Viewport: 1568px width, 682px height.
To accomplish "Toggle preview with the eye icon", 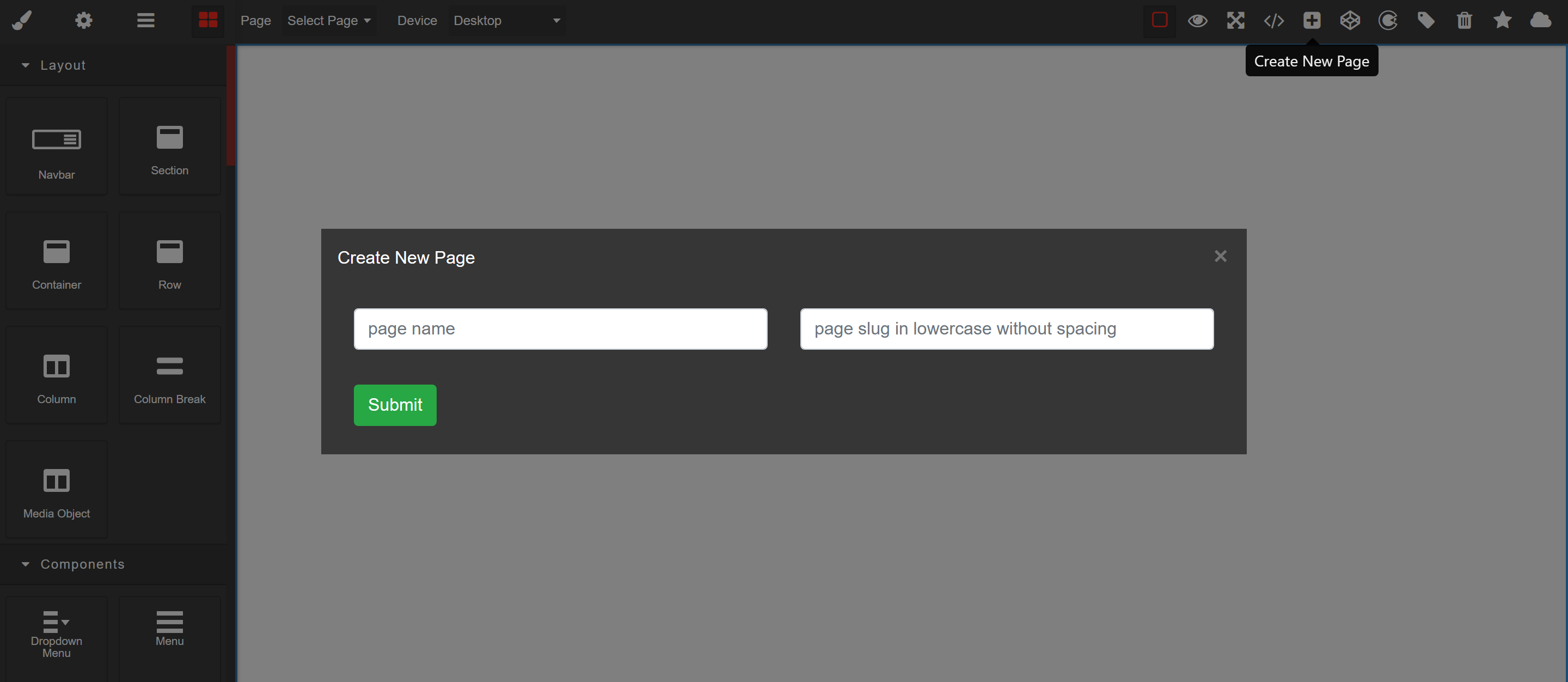I will [x=1197, y=21].
